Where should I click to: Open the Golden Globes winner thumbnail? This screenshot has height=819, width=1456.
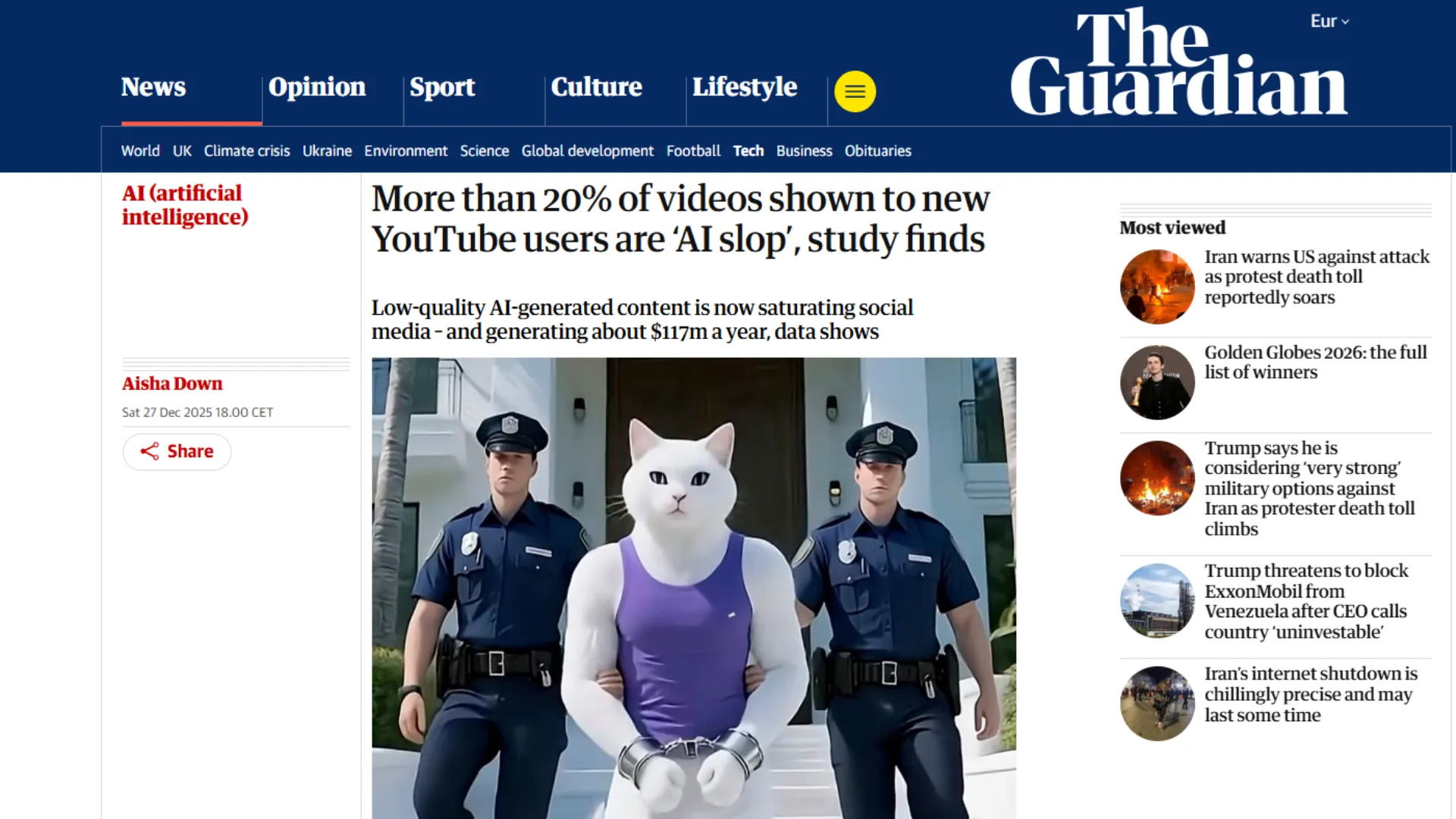coord(1157,382)
